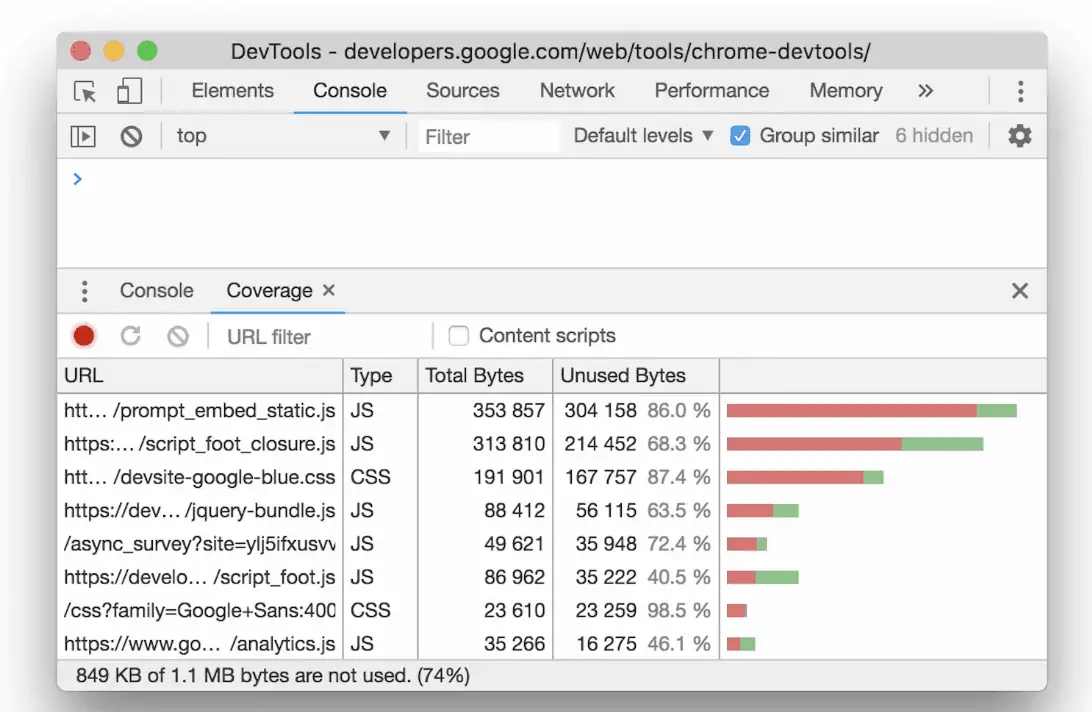Screen dimensions: 1092x712
Task: Enable the Content scripts checkbox
Action: coord(458,335)
